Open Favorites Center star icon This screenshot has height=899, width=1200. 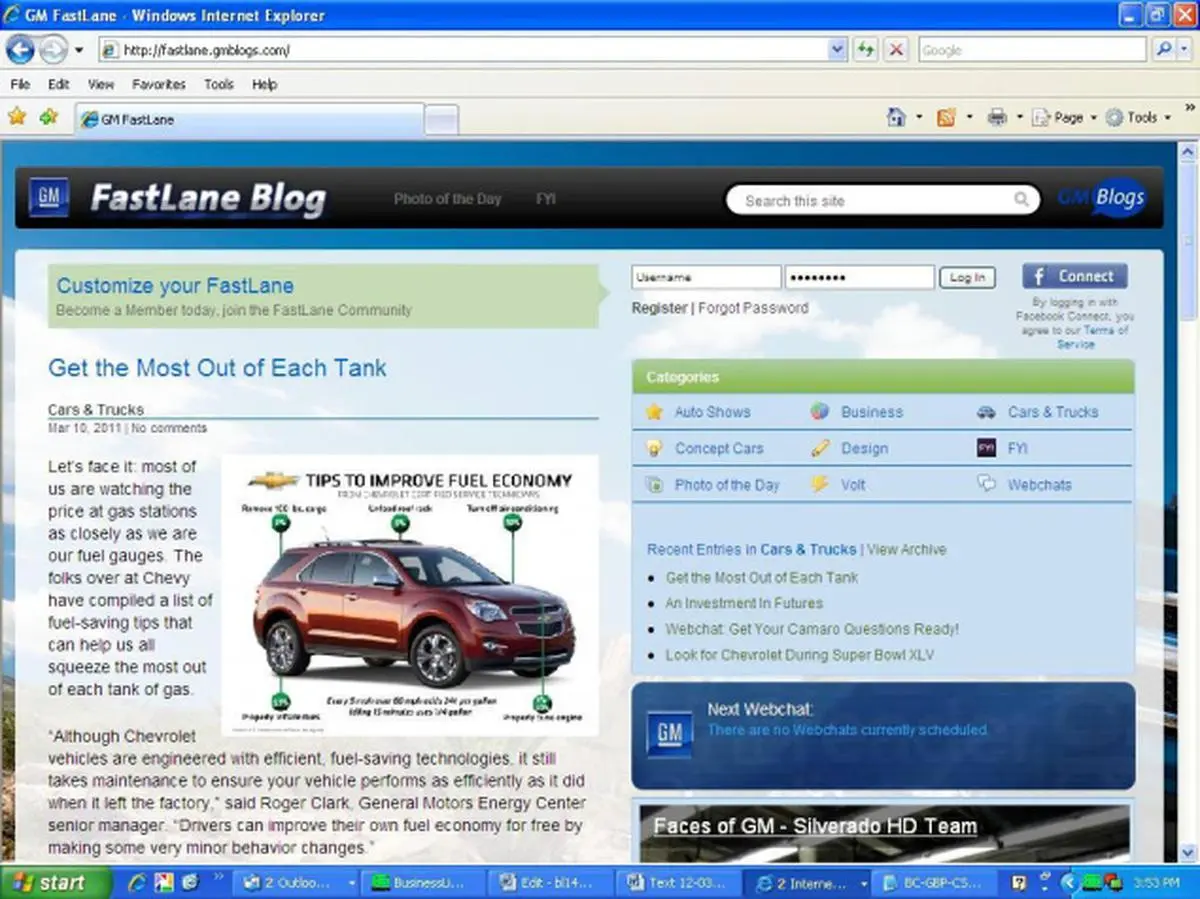coord(17,117)
